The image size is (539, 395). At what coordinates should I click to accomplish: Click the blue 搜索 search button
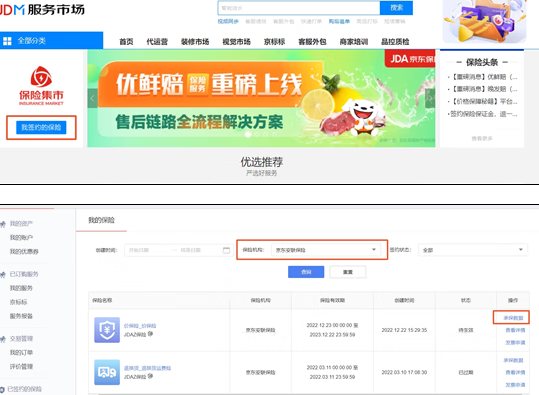[x=396, y=8]
